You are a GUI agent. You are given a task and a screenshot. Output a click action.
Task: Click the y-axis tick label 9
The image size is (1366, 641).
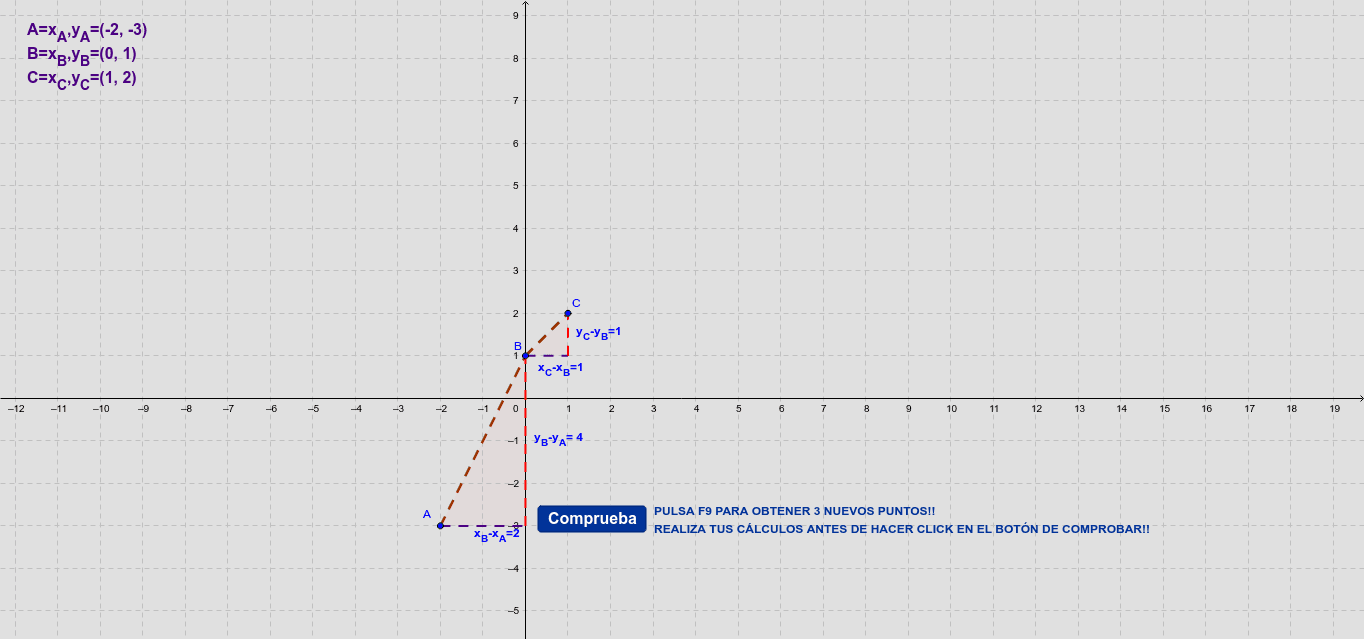coord(515,15)
